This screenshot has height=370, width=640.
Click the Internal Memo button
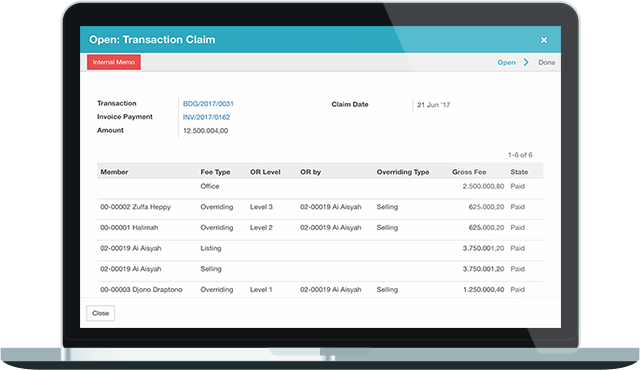click(114, 62)
